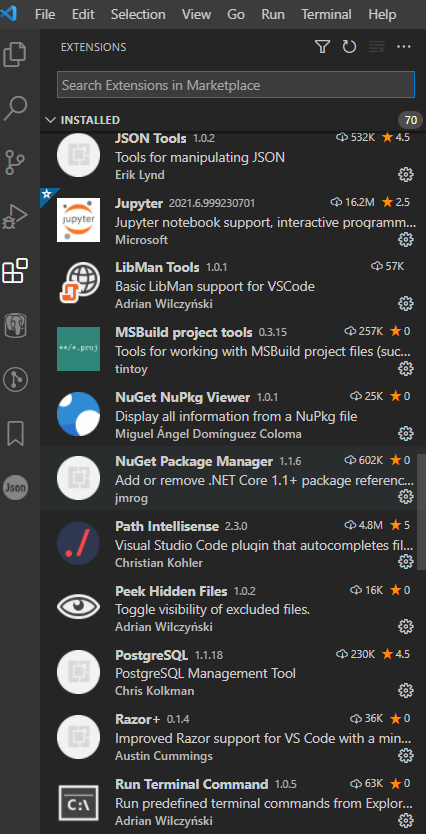Open the Bookmarks activity bar icon
The height and width of the screenshot is (834, 426).
(15, 433)
